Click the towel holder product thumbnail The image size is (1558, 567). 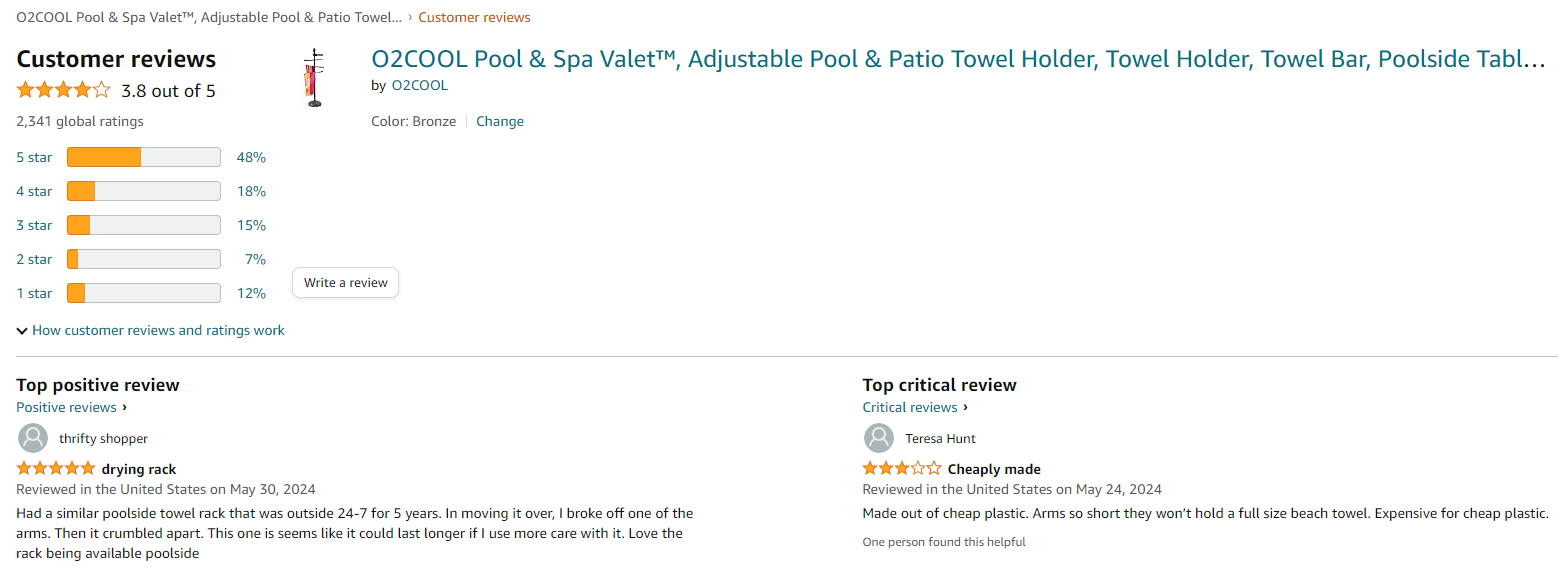tap(315, 78)
